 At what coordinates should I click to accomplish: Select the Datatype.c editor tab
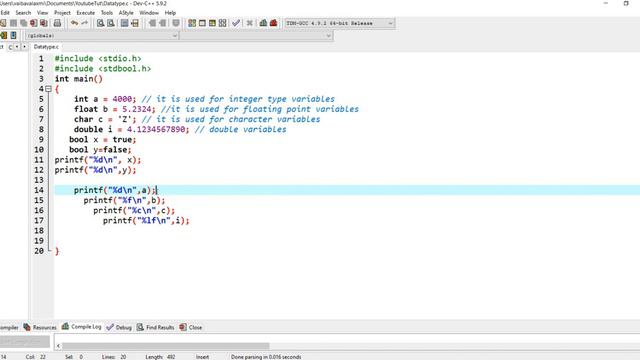46,47
